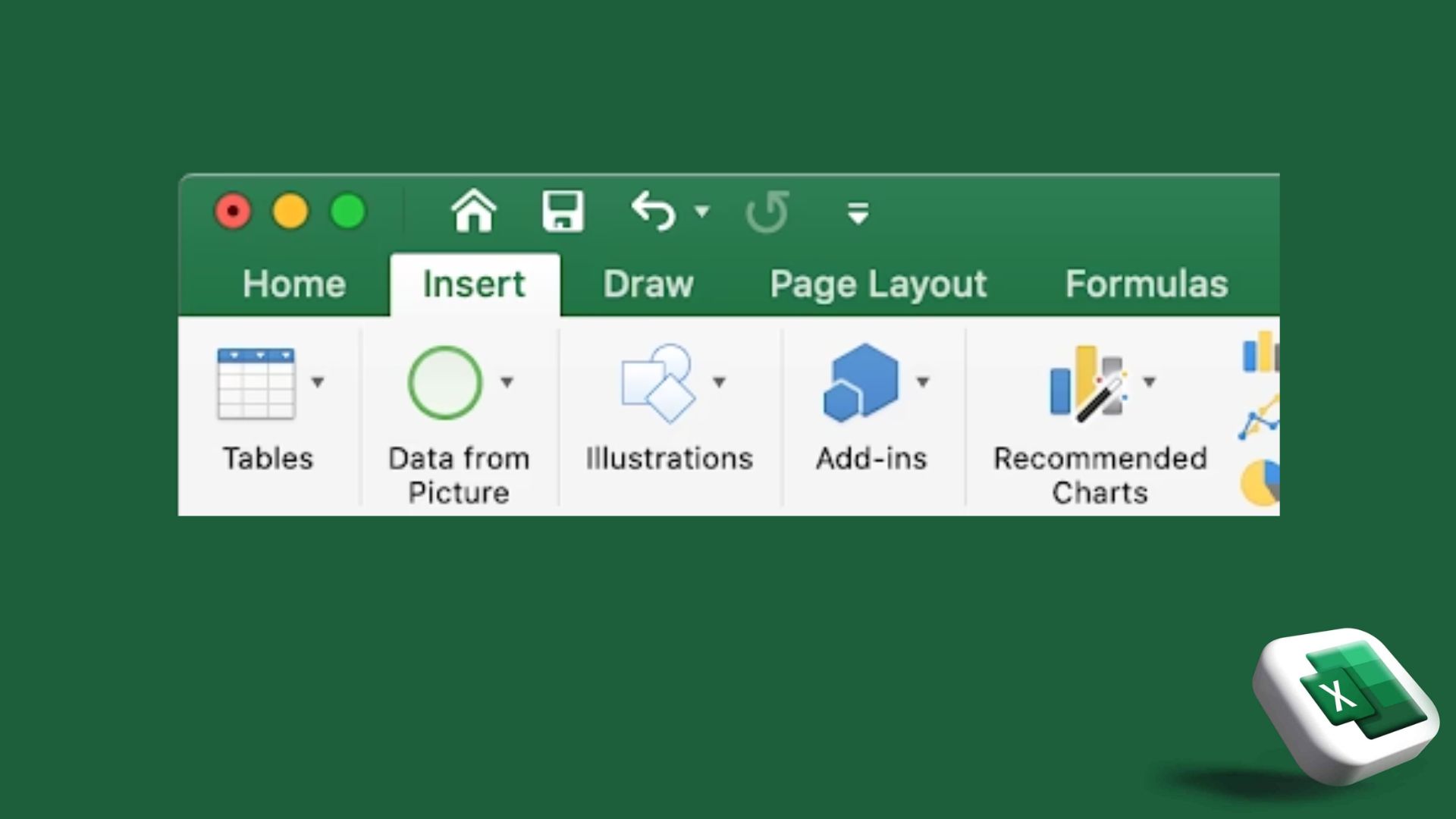Viewport: 1456px width, 819px height.
Task: Click the Tables label text
Action: (x=268, y=458)
